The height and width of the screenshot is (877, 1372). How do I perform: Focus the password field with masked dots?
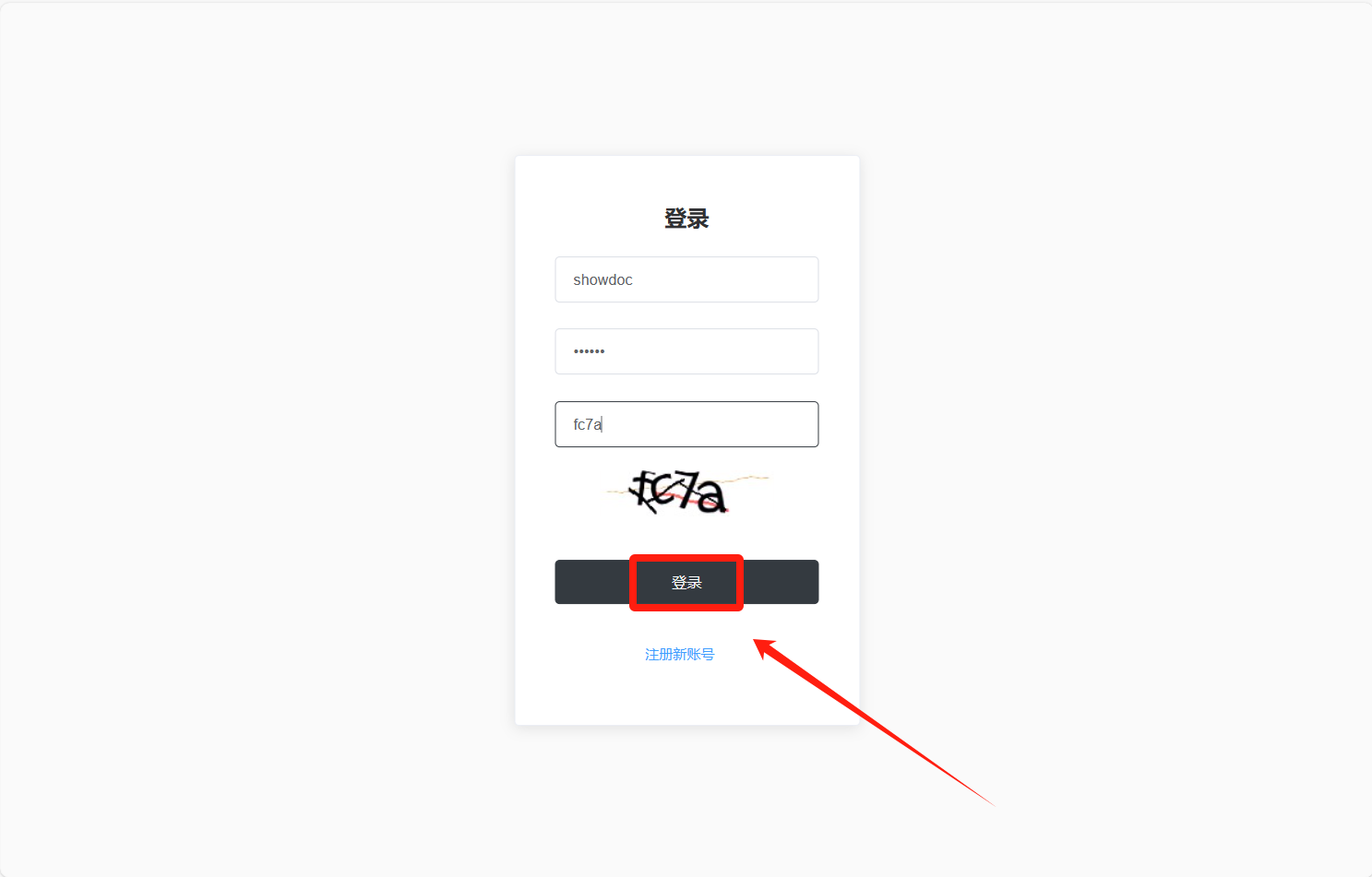click(x=686, y=351)
